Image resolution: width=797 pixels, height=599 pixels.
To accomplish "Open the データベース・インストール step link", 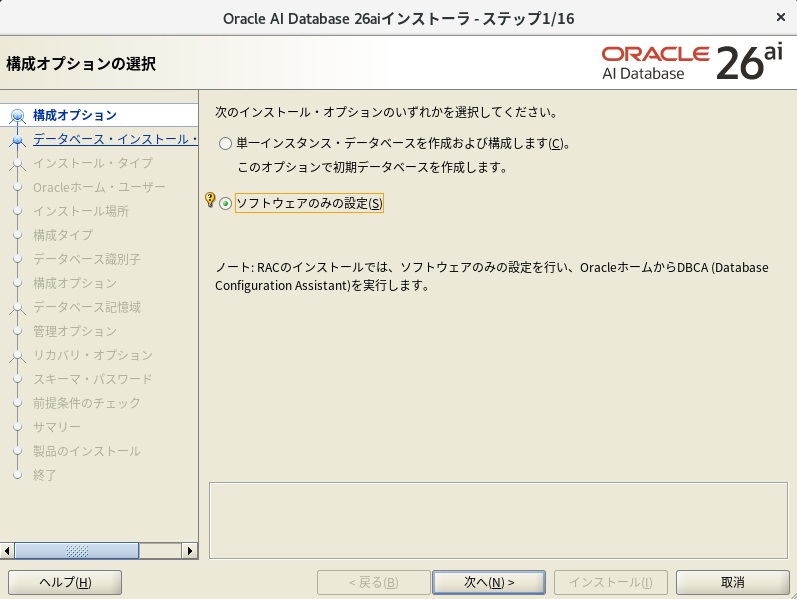I will [x=115, y=139].
